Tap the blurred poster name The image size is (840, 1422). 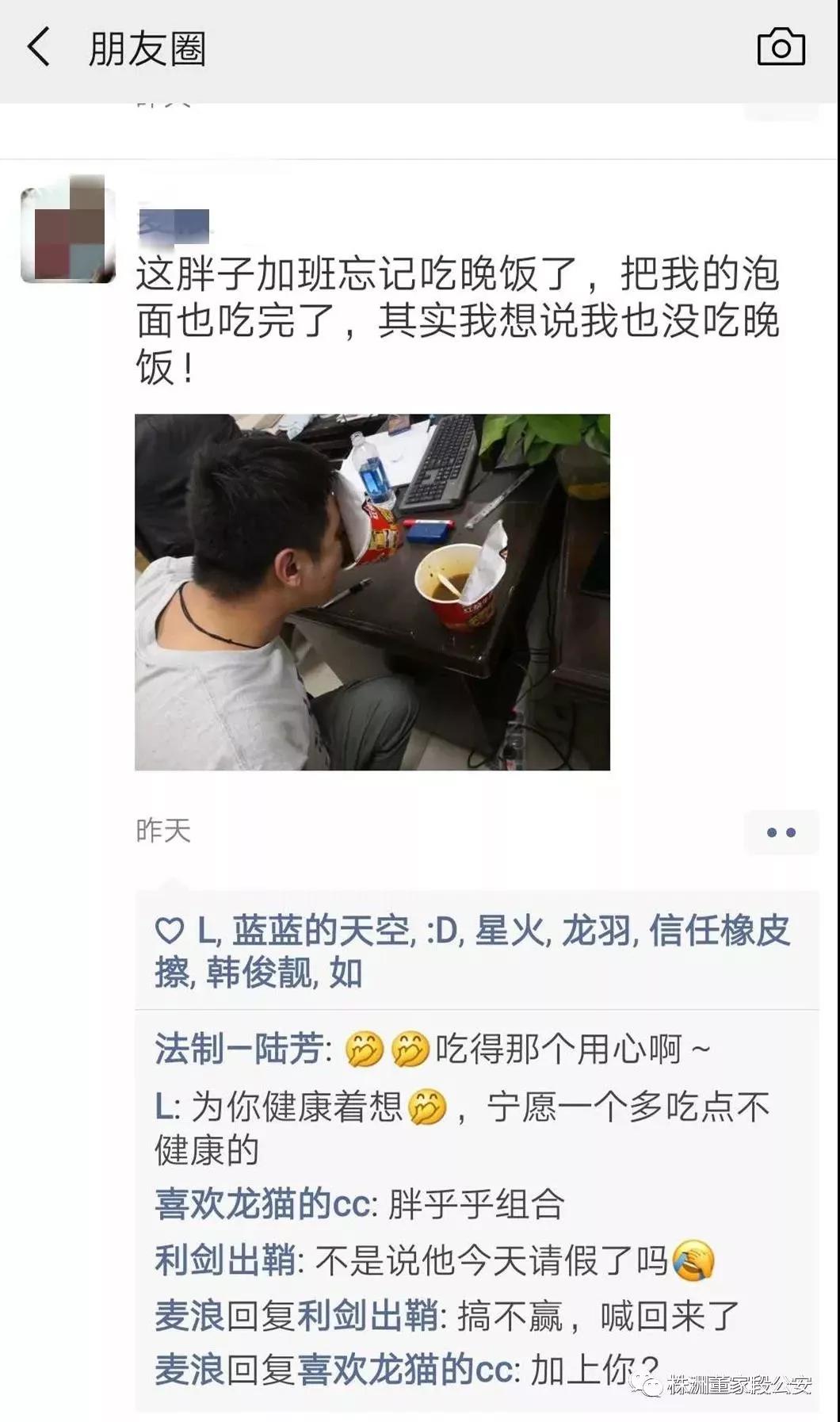[x=174, y=224]
